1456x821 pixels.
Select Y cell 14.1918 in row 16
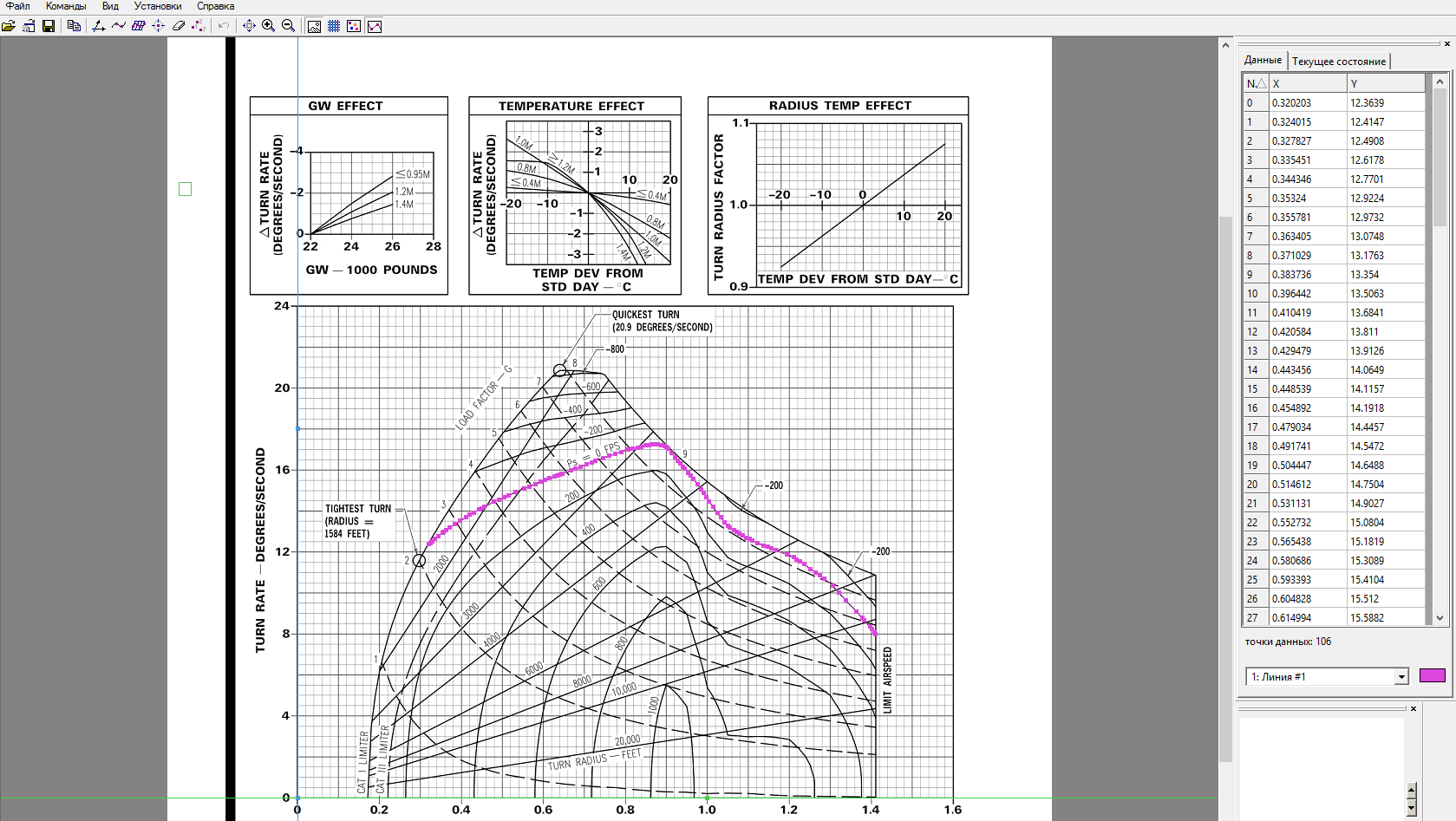1386,407
